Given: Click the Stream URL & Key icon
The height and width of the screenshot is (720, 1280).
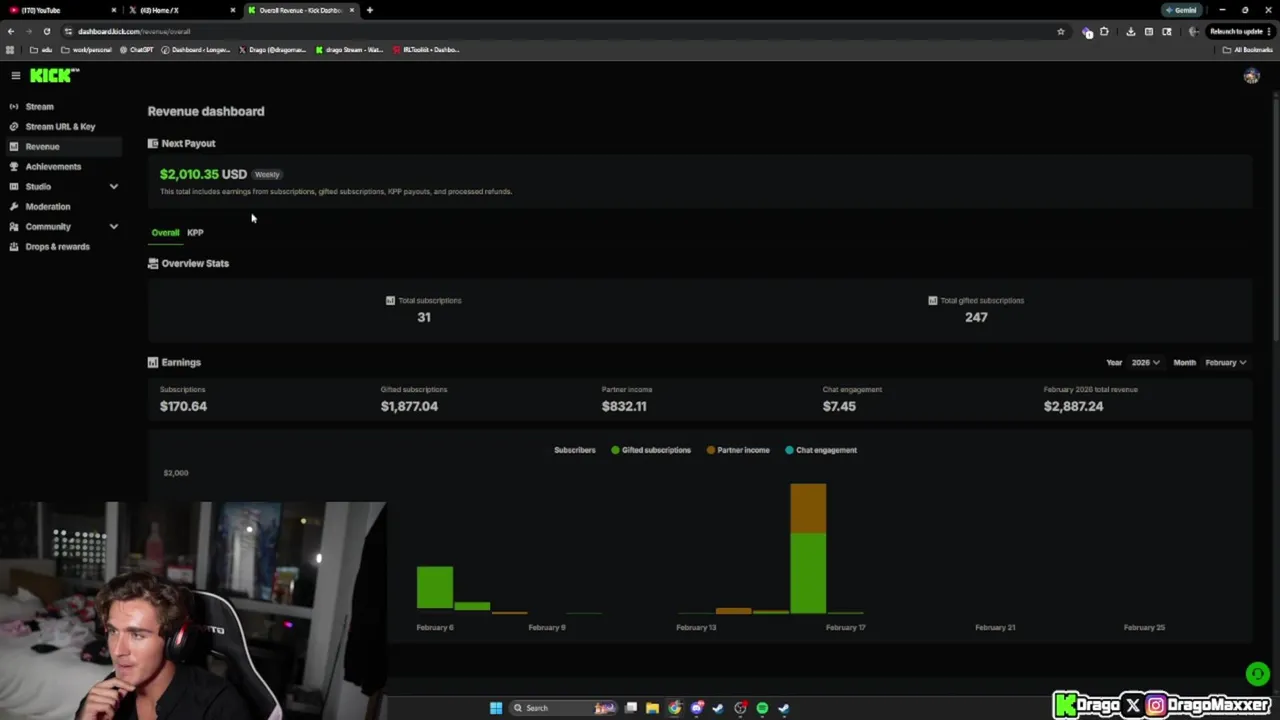Looking at the screenshot, I should point(14,126).
